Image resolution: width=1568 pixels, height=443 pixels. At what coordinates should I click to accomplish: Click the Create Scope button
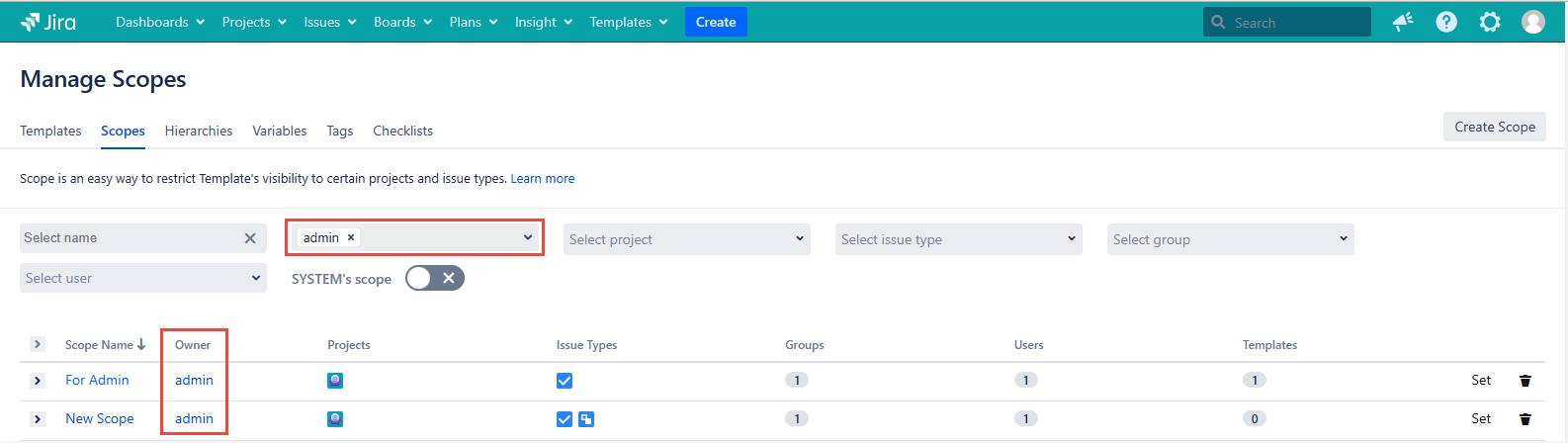tap(1494, 127)
